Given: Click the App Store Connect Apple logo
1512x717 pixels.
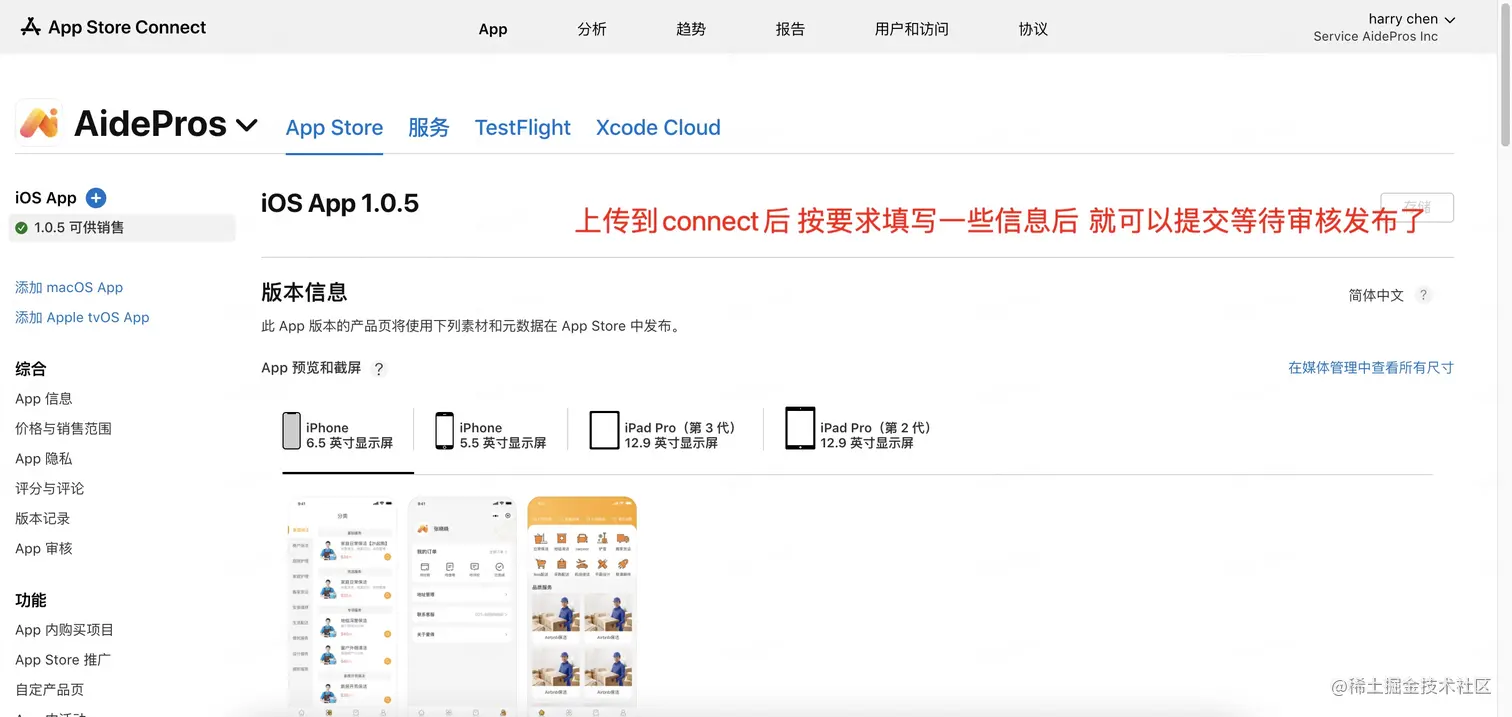Looking at the screenshot, I should [x=31, y=27].
